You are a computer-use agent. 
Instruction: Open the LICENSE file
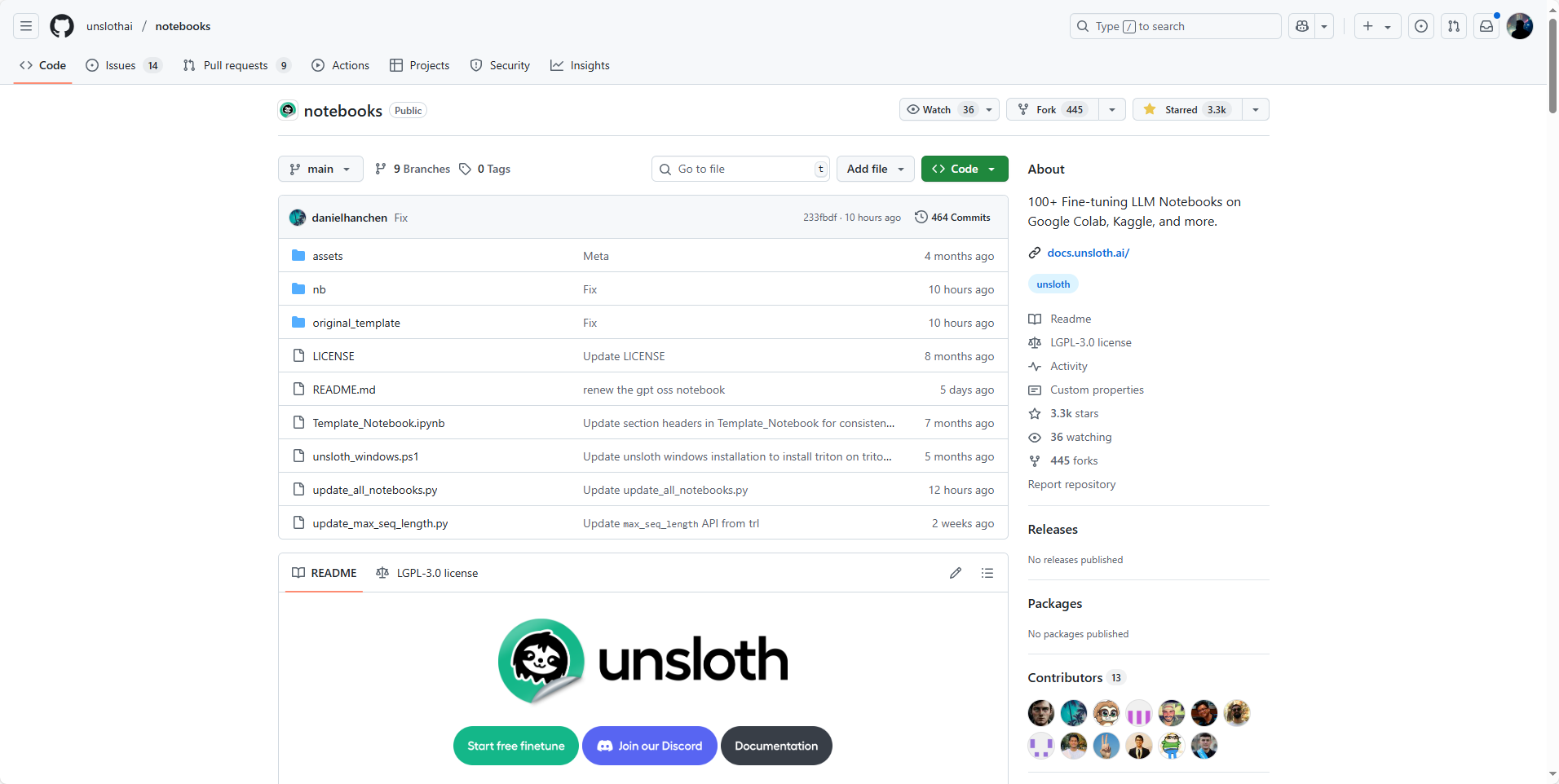(333, 356)
